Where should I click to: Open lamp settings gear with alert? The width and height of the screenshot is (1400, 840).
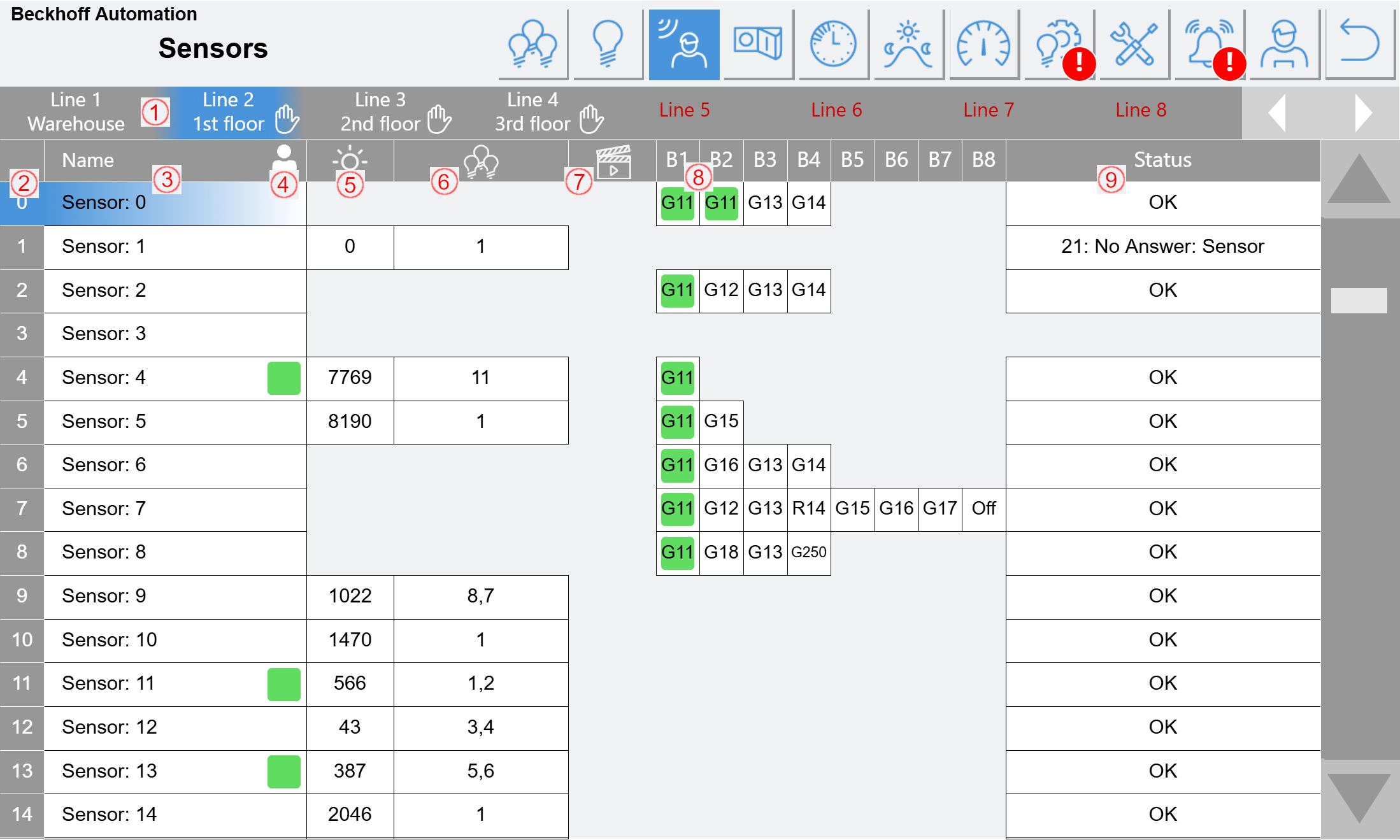[1059, 45]
